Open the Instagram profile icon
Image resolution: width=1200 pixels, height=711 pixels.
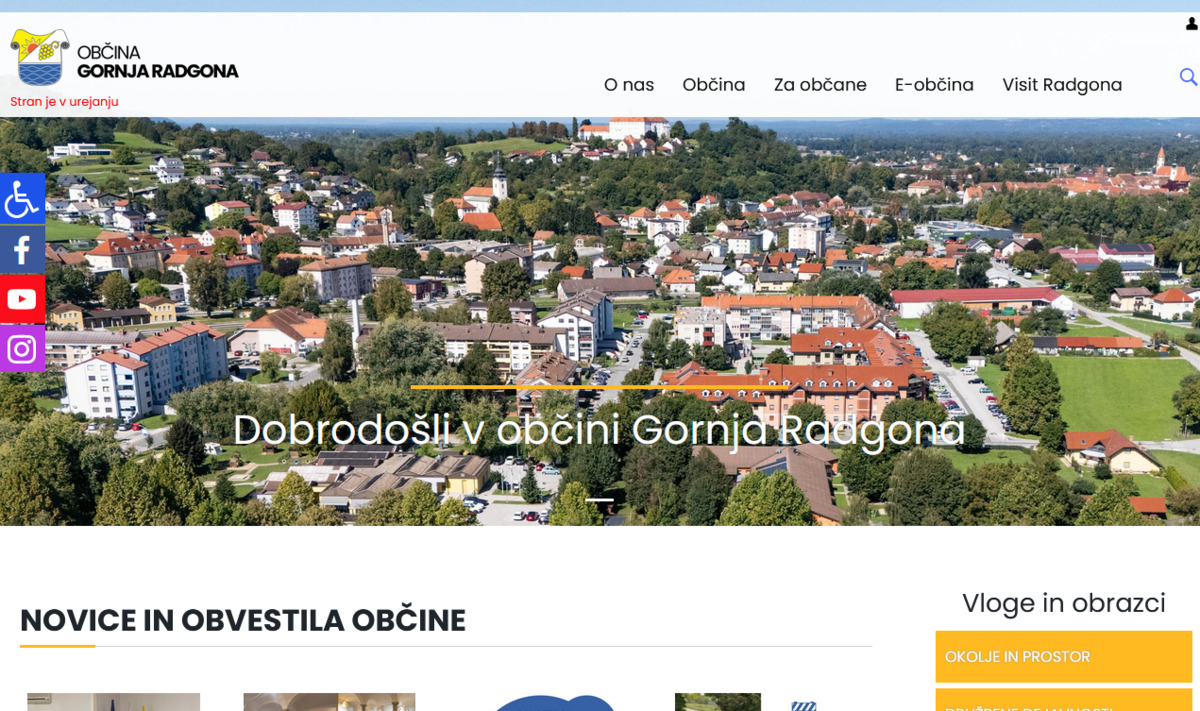pyautogui.click(x=22, y=348)
